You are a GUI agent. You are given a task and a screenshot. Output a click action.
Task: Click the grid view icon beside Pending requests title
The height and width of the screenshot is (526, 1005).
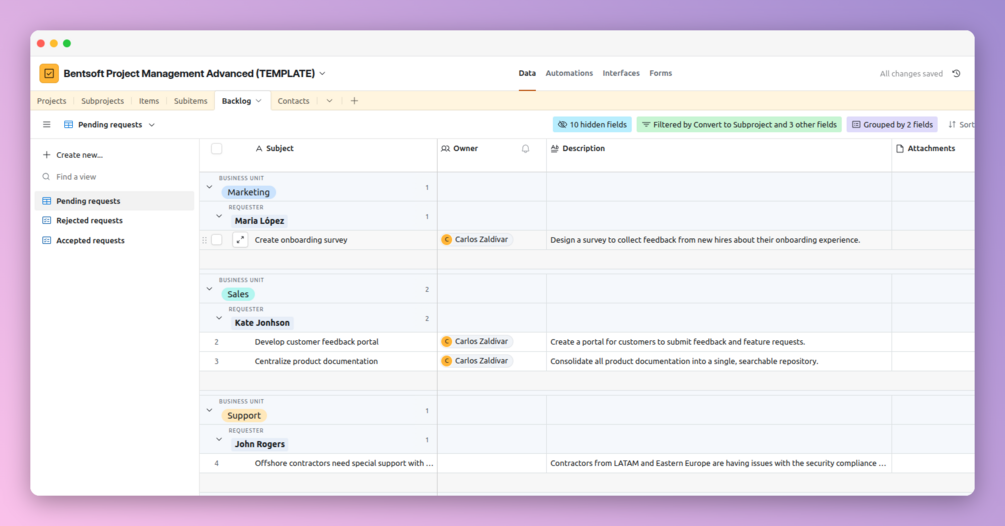[x=69, y=124]
